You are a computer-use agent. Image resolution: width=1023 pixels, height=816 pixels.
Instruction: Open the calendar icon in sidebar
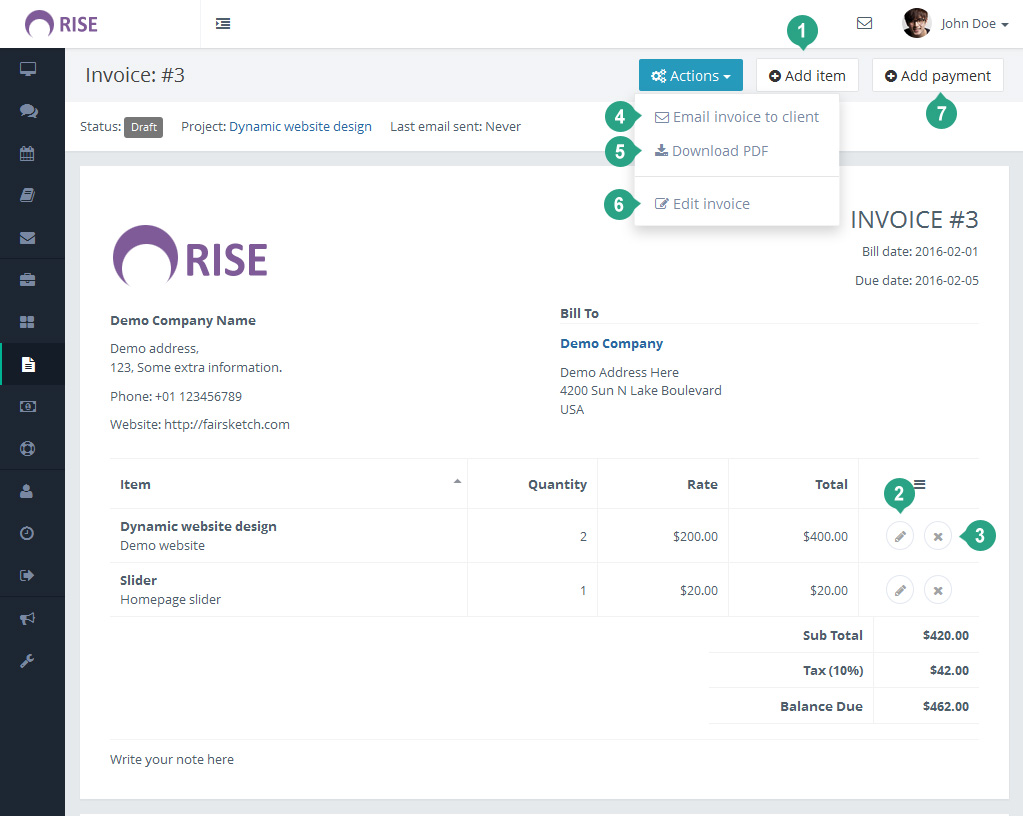point(28,154)
